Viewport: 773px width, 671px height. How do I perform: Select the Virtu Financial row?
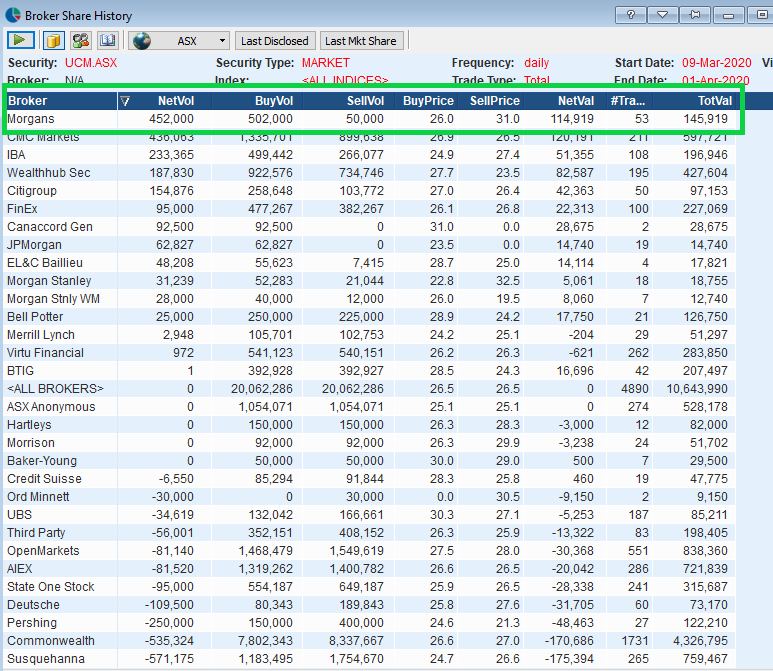(x=370, y=353)
